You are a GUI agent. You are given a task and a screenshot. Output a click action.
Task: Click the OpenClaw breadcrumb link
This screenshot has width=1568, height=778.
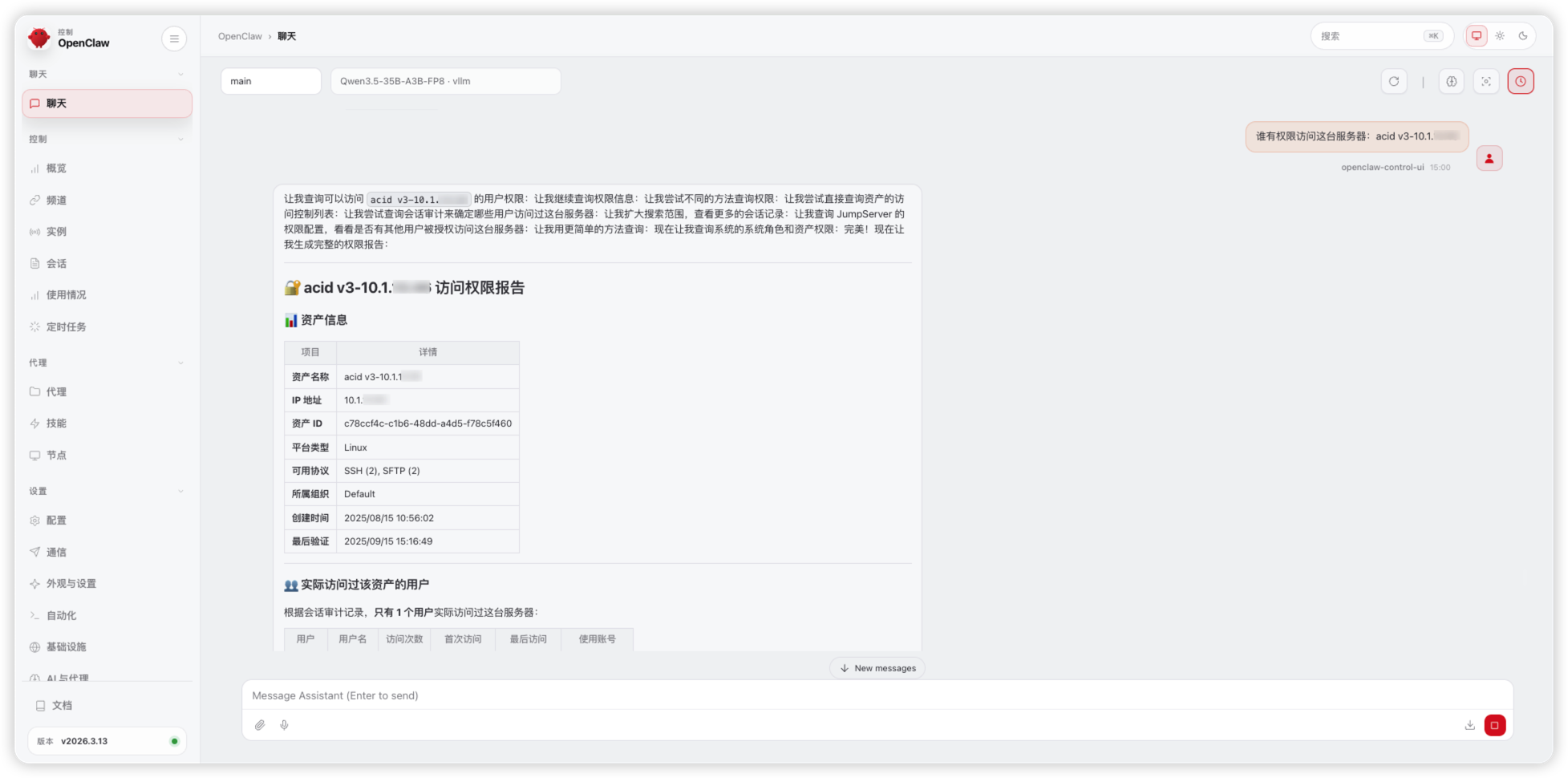pos(240,36)
